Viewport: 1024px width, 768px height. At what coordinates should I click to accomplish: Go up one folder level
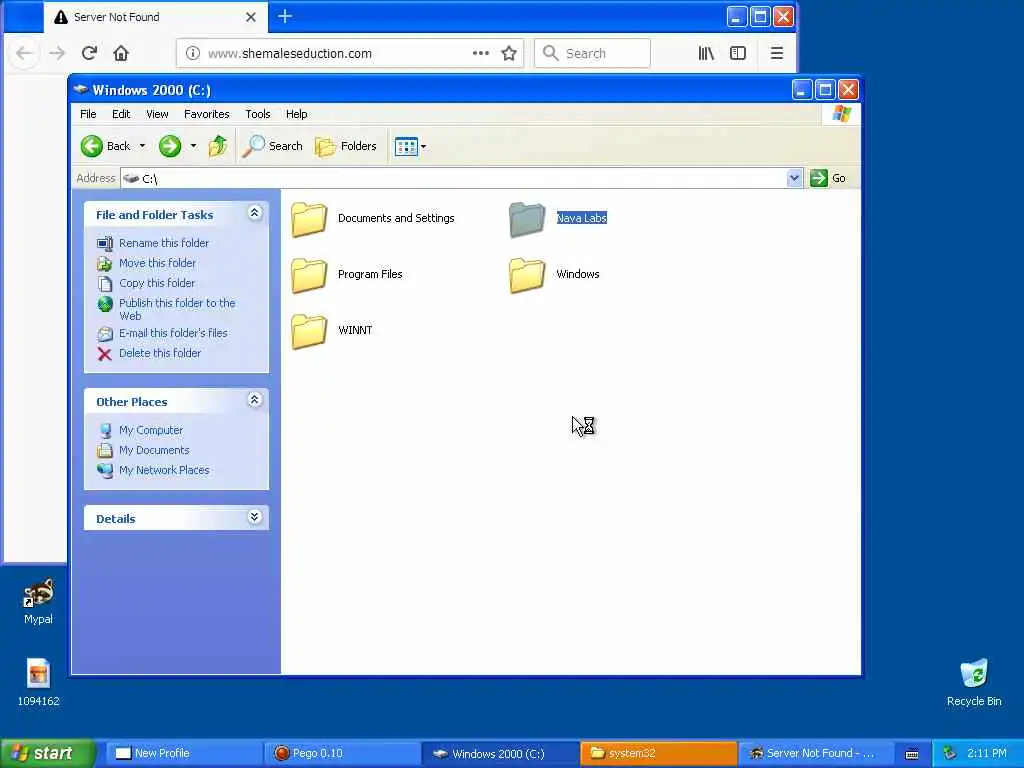(x=217, y=146)
